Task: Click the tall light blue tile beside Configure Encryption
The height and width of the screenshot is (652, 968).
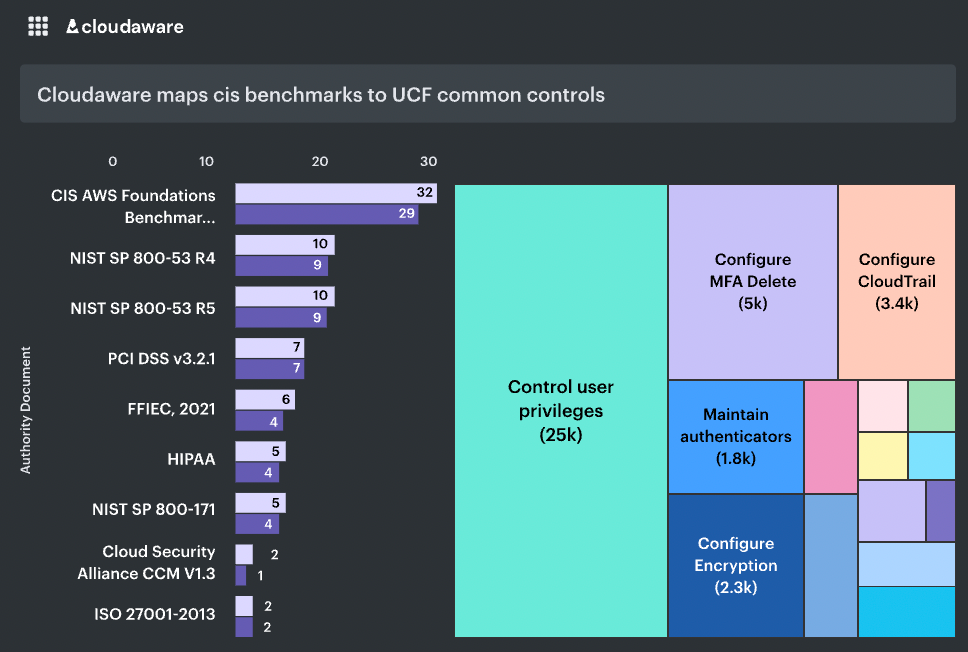Action: 831,566
